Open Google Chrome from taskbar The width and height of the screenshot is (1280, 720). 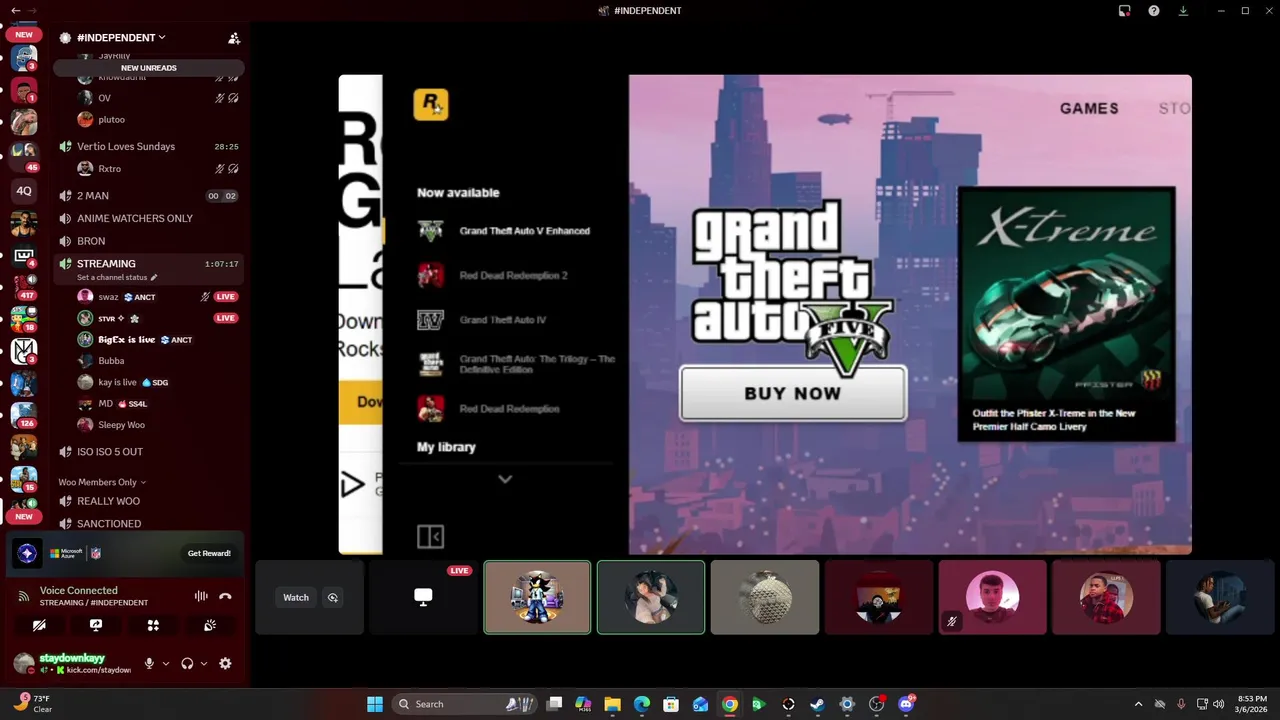pos(730,704)
